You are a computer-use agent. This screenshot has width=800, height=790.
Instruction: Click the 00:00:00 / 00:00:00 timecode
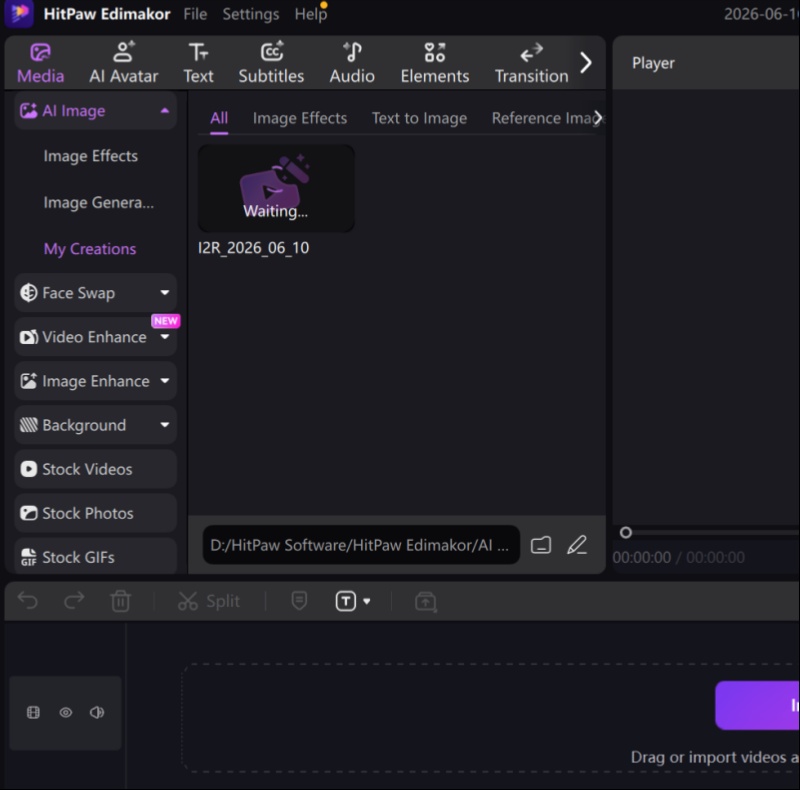coord(678,557)
